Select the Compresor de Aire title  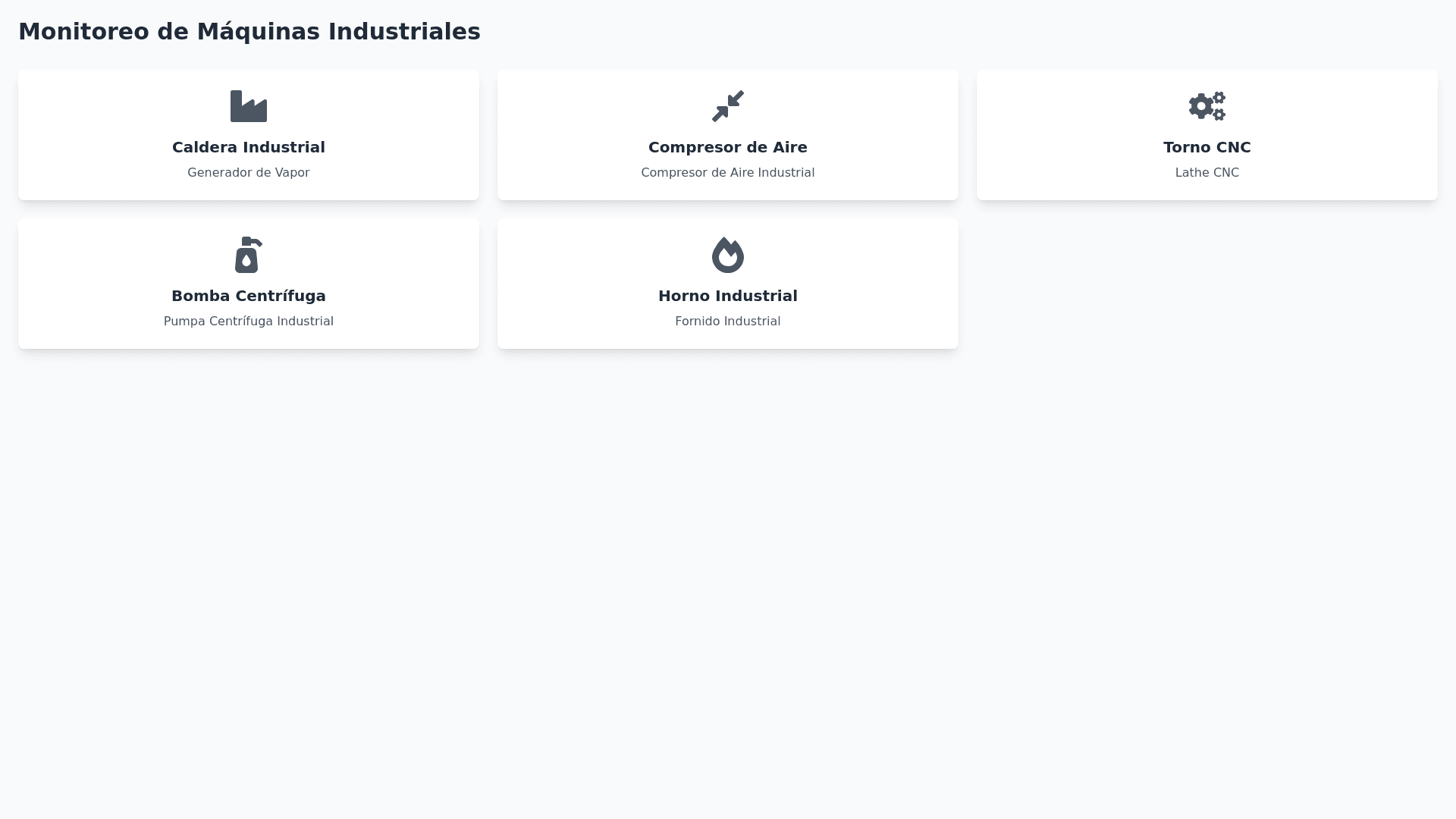coord(728,147)
